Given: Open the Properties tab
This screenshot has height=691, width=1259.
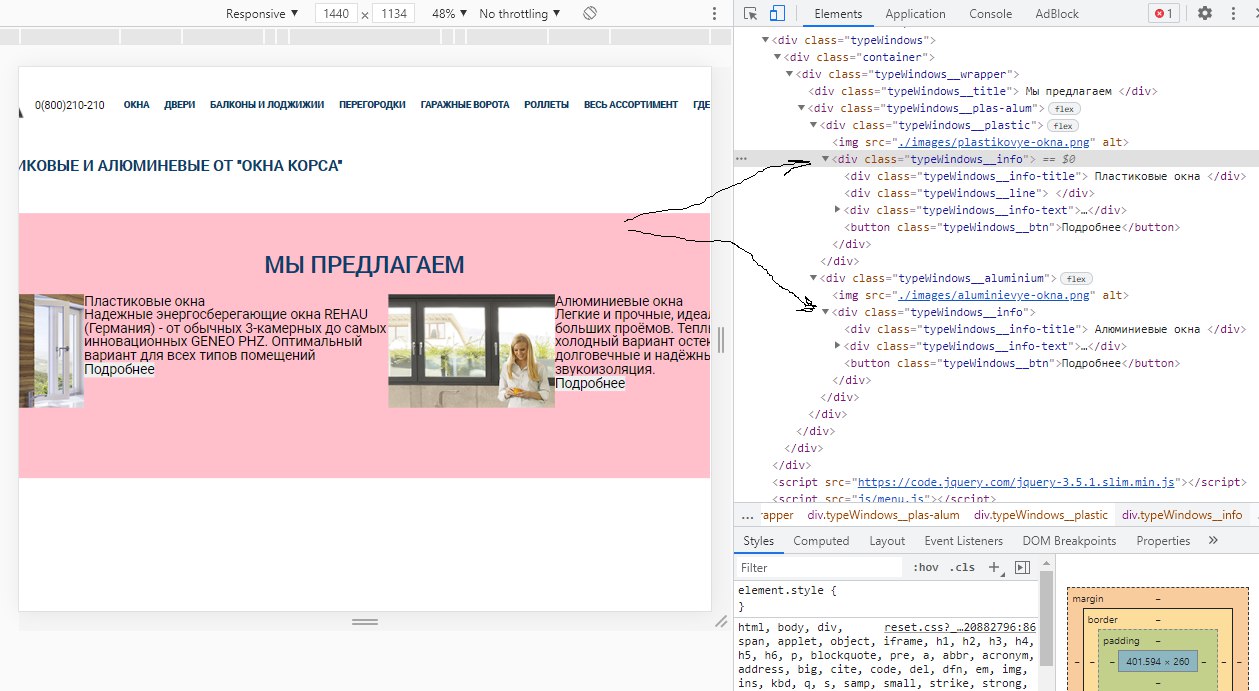Looking at the screenshot, I should pos(1163,541).
